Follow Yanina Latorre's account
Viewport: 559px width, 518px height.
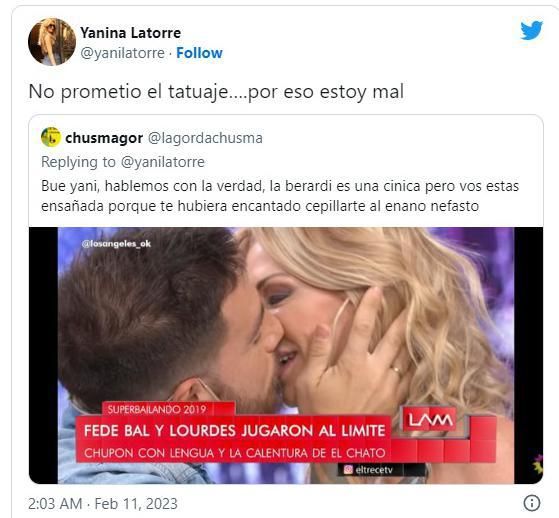[199, 53]
